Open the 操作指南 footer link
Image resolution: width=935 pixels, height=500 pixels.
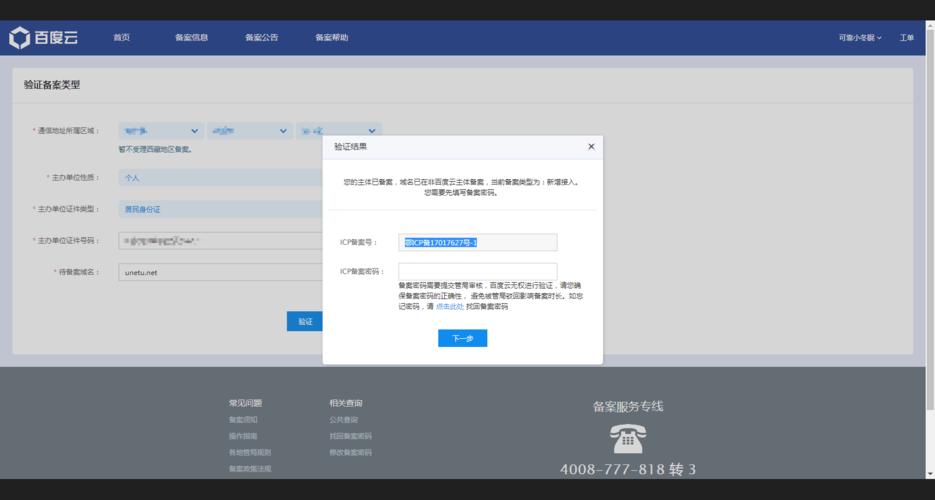[x=243, y=436]
